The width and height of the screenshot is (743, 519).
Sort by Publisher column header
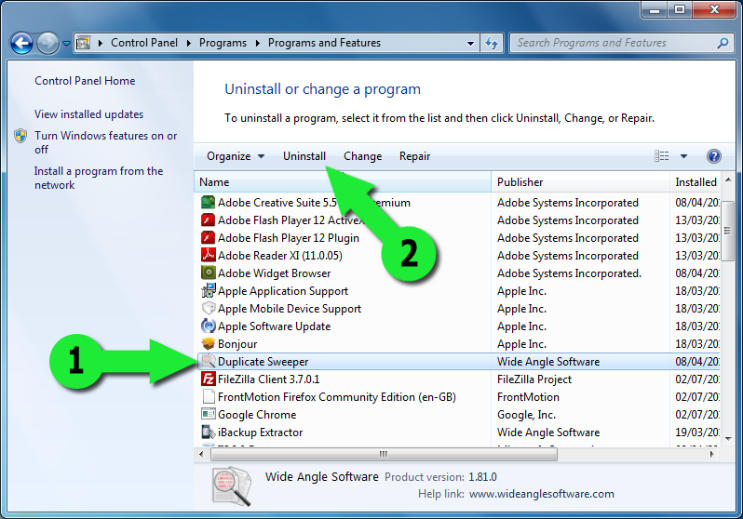580,182
